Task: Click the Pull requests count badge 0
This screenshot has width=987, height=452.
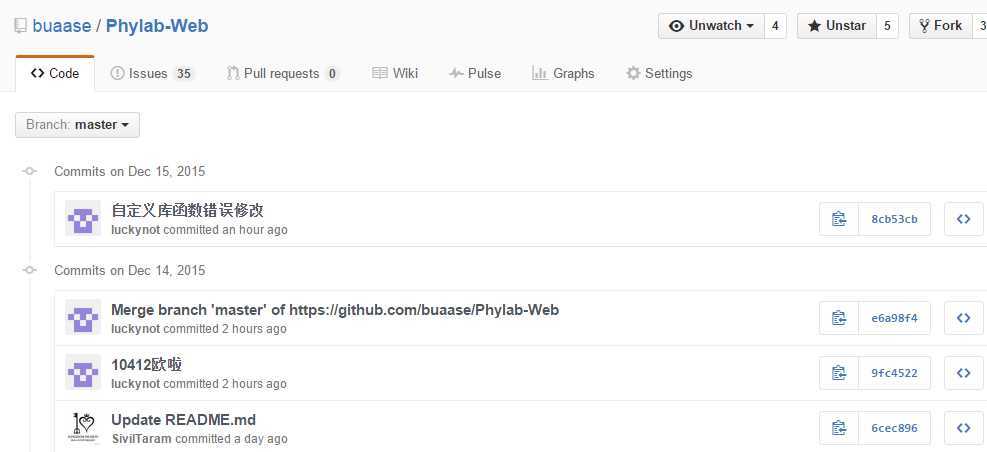Action: click(x=332, y=74)
